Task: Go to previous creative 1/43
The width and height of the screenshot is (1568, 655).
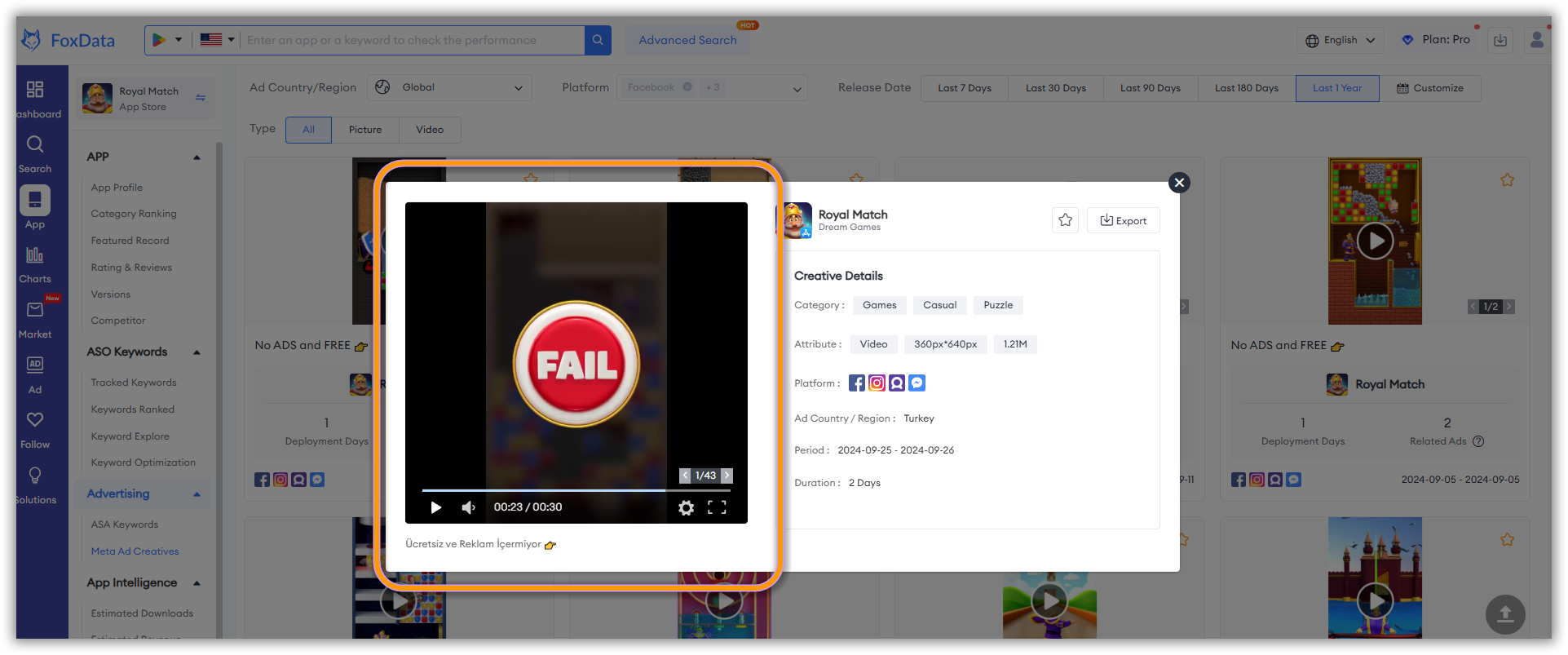Action: click(686, 476)
